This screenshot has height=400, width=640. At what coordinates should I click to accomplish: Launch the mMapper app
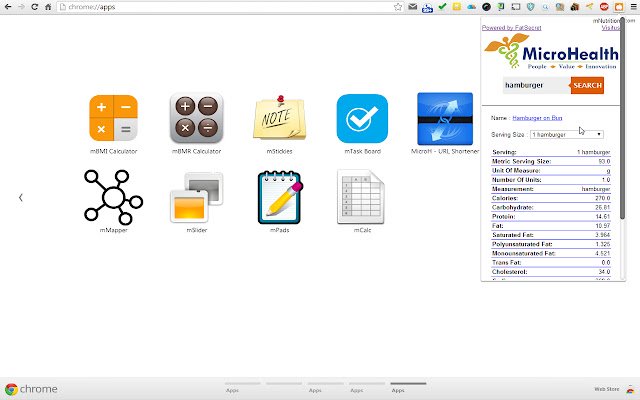[x=113, y=197]
